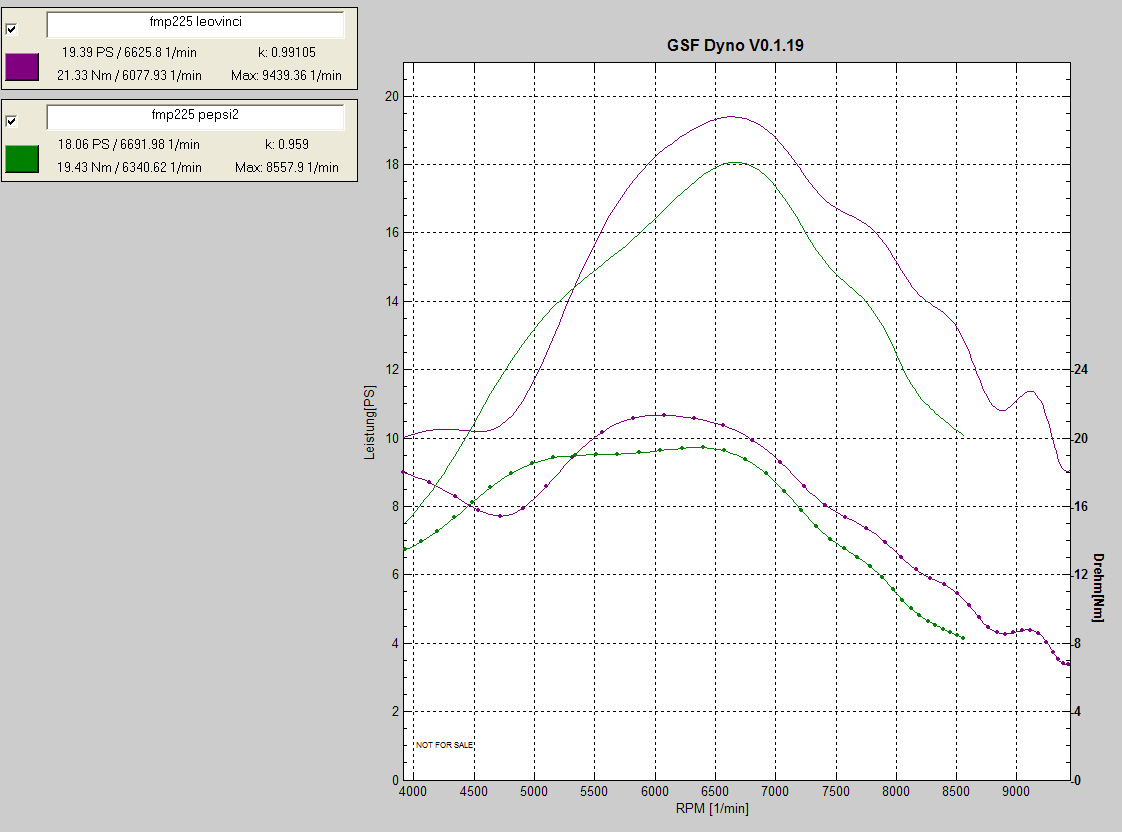1122x832 pixels.
Task: Open the green color swatch for pepsi2
Action: 22,159
